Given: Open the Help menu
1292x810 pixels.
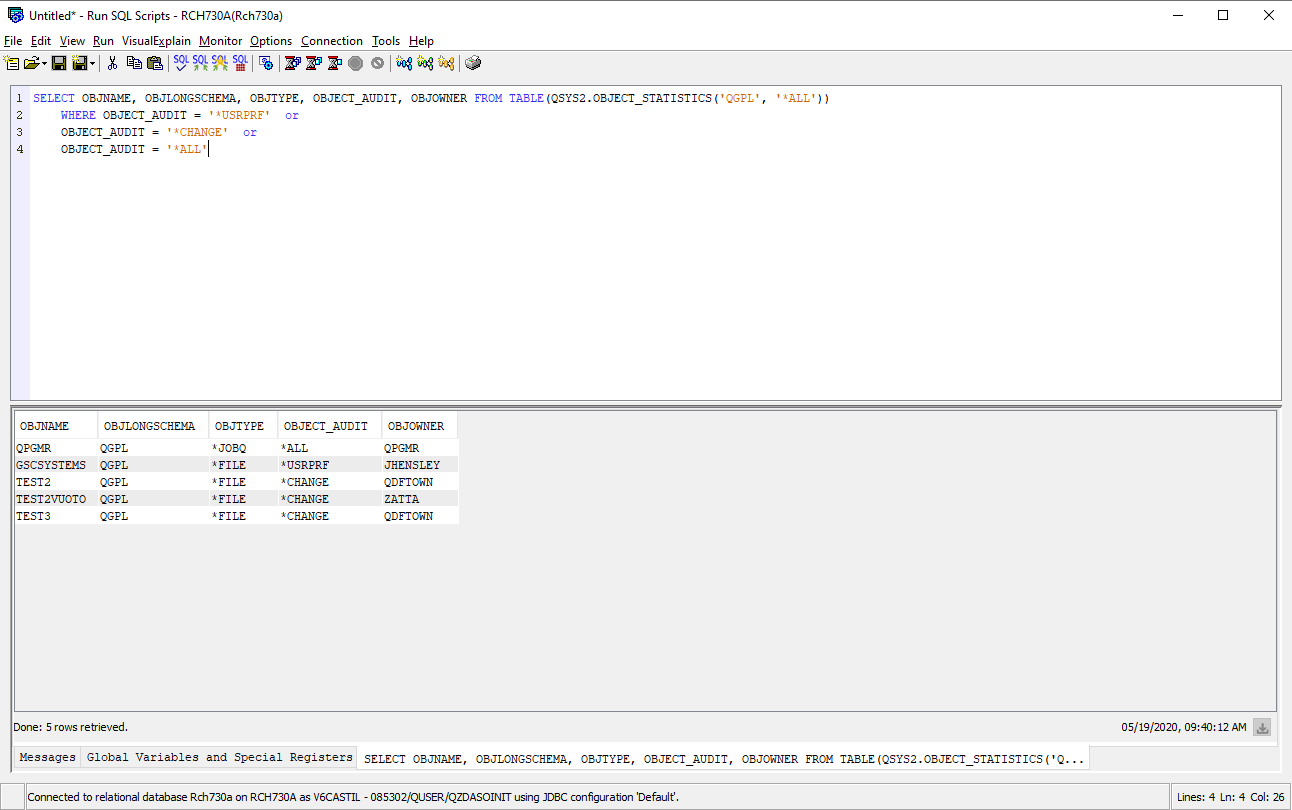Looking at the screenshot, I should point(422,41).
